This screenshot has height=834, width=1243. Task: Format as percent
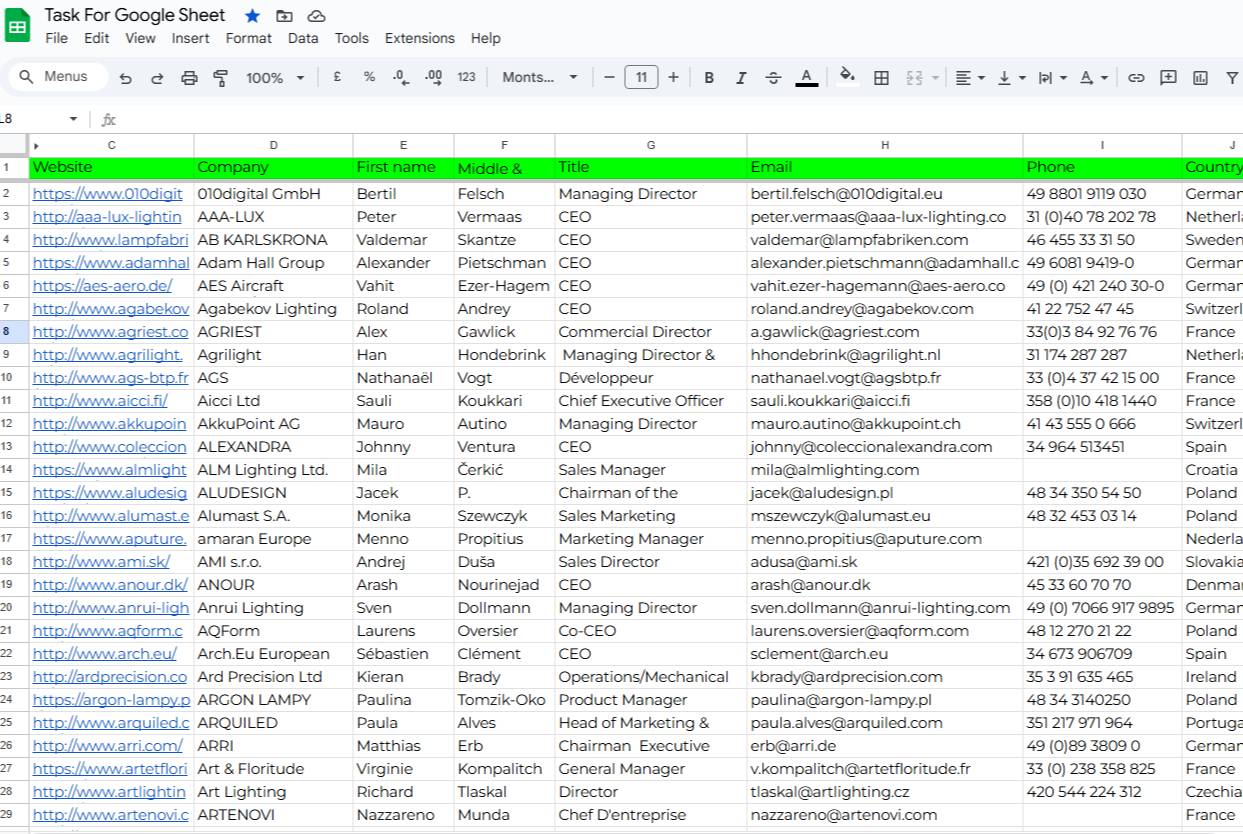(x=369, y=77)
